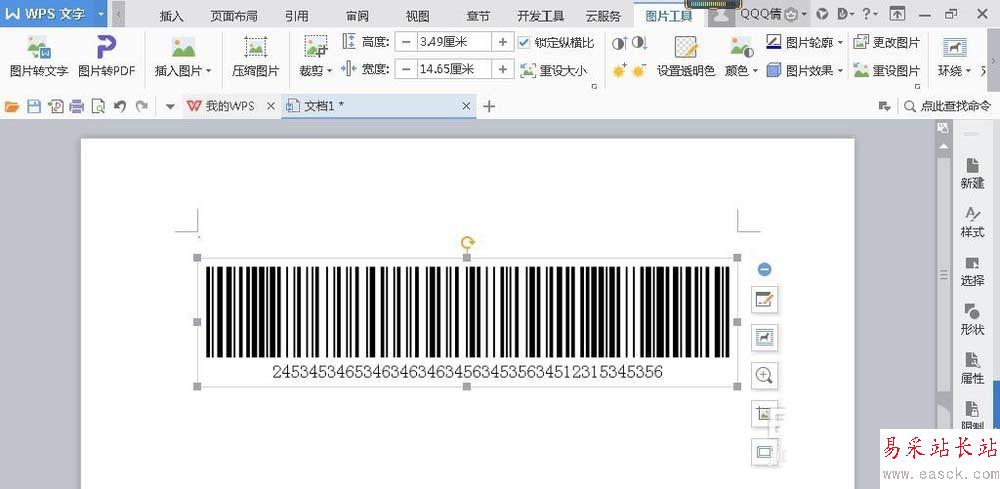The width and height of the screenshot is (1000, 489).
Task: Choose Set Transparent Color (设置透明色)
Action: click(x=686, y=56)
